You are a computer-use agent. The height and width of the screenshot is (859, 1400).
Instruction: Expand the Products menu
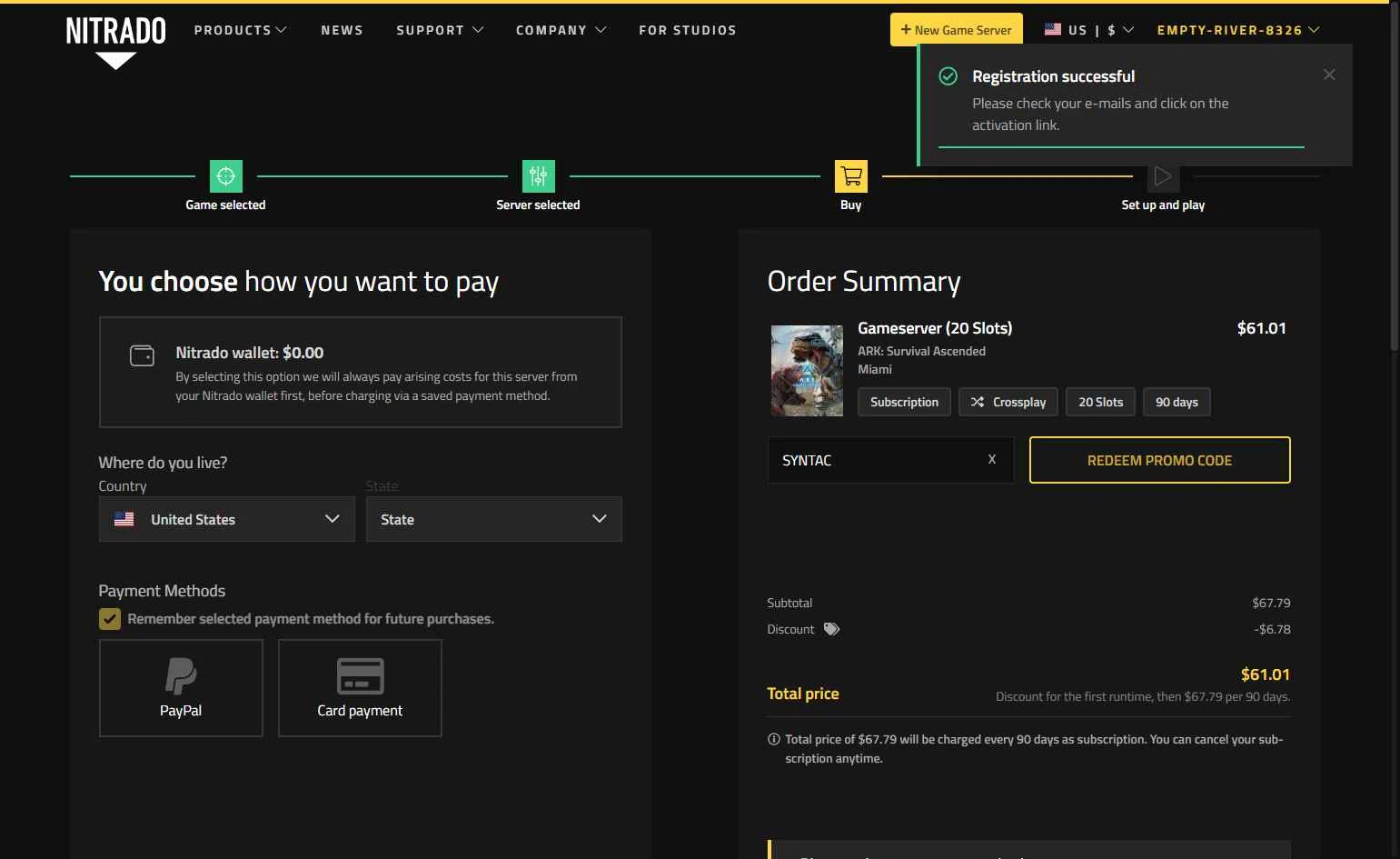click(240, 30)
